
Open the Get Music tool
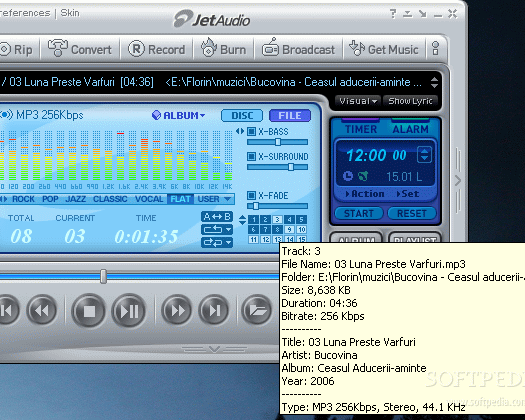point(384,49)
